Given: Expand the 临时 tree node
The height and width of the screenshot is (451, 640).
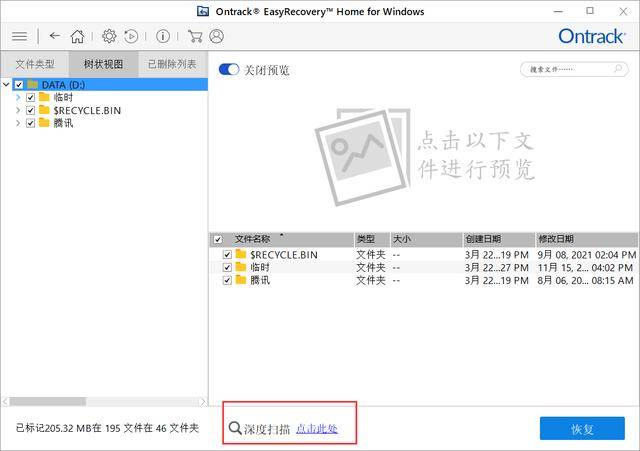Looking at the screenshot, I should click(18, 98).
